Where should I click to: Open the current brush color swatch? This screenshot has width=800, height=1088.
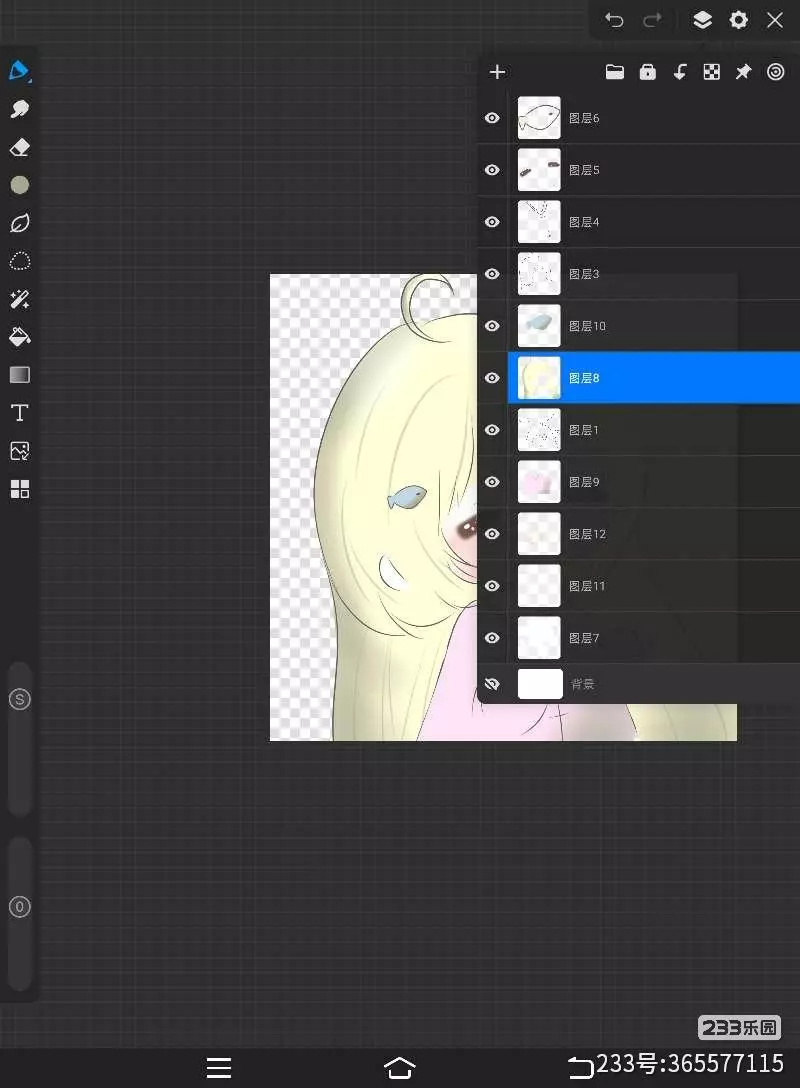[x=19, y=185]
